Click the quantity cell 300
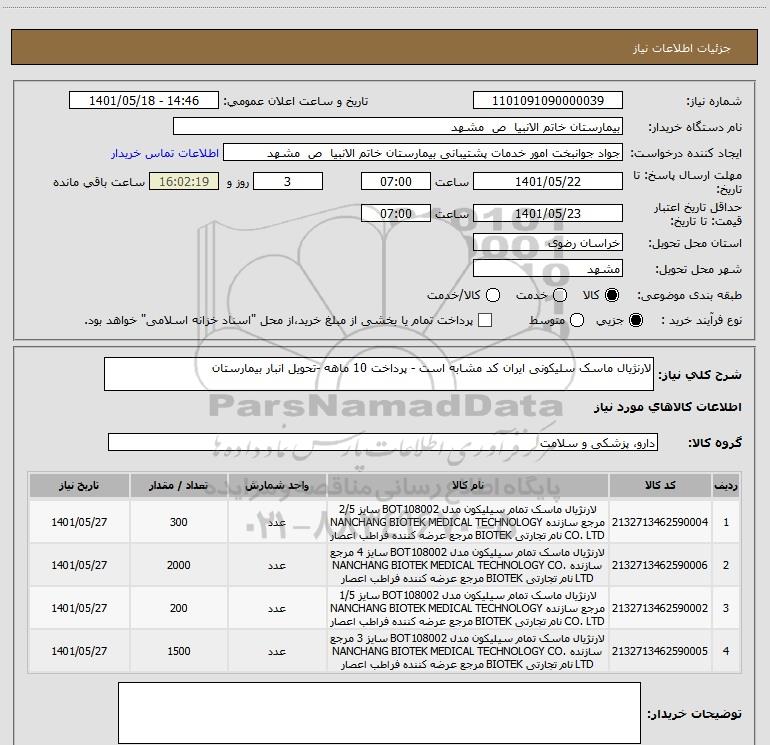The image size is (770, 745). point(178,522)
